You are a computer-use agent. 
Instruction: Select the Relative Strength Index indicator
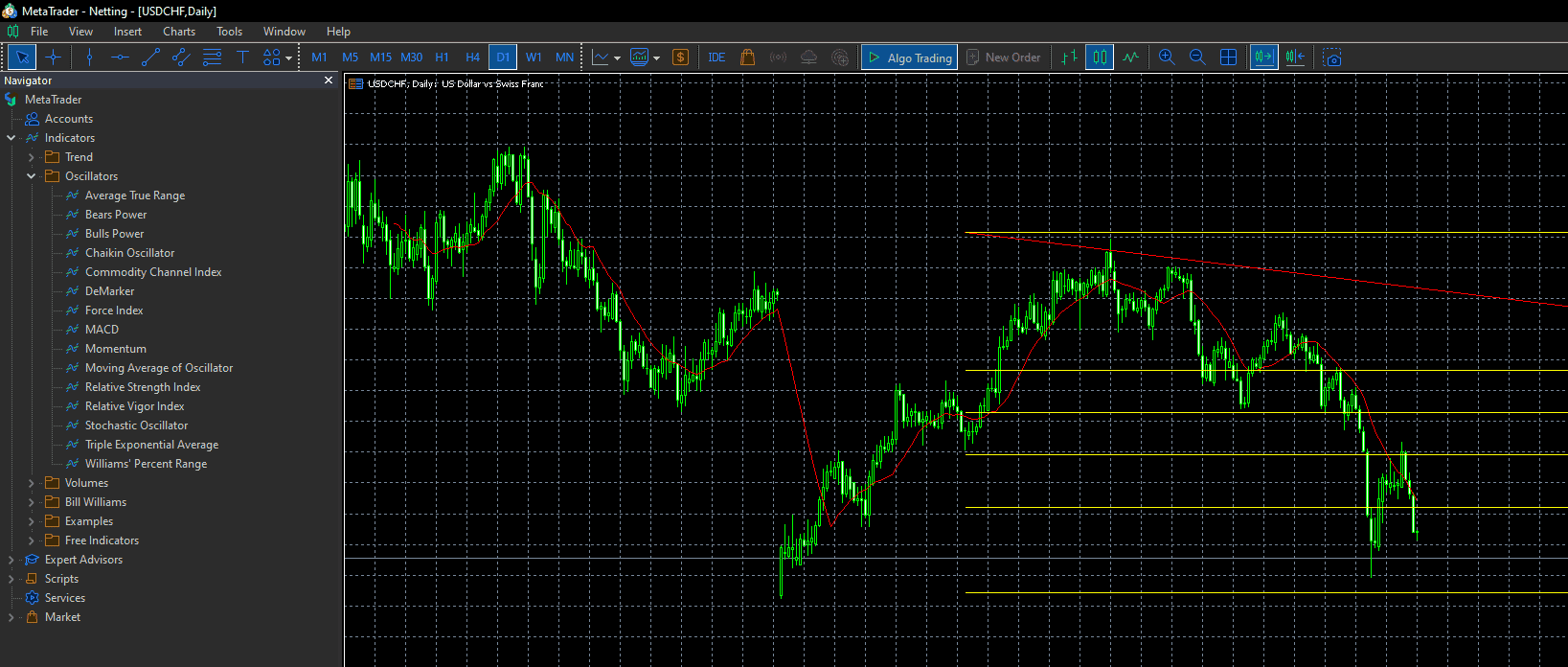[x=143, y=387]
